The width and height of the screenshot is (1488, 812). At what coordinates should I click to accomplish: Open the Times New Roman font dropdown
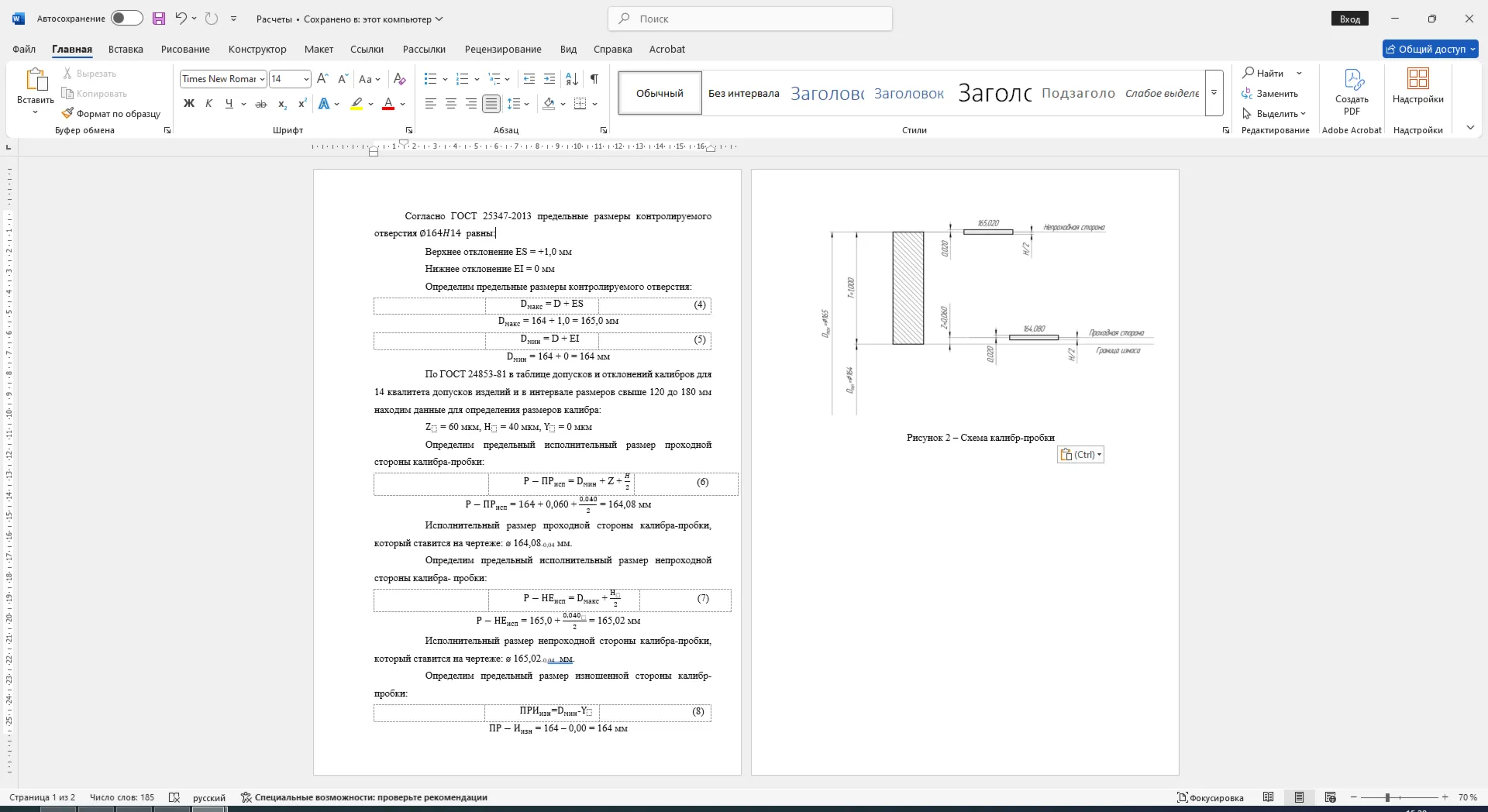click(223, 79)
